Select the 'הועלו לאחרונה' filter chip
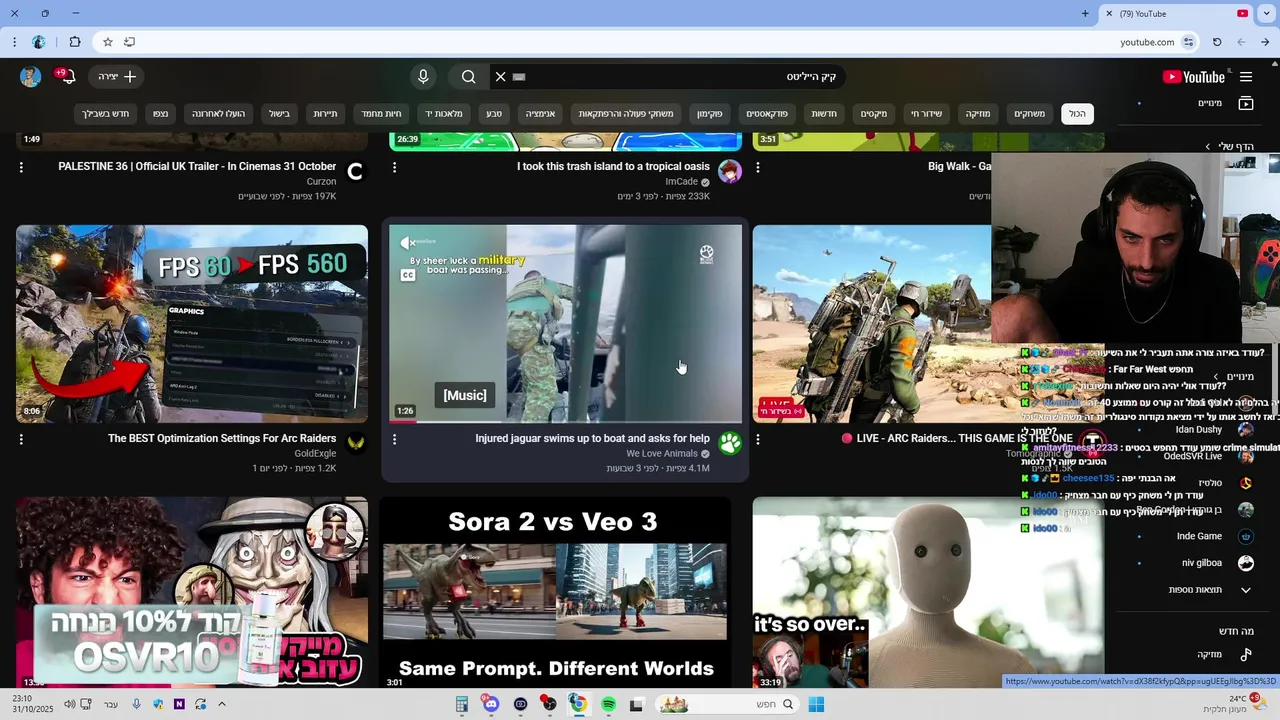The image size is (1280, 720). [x=219, y=114]
